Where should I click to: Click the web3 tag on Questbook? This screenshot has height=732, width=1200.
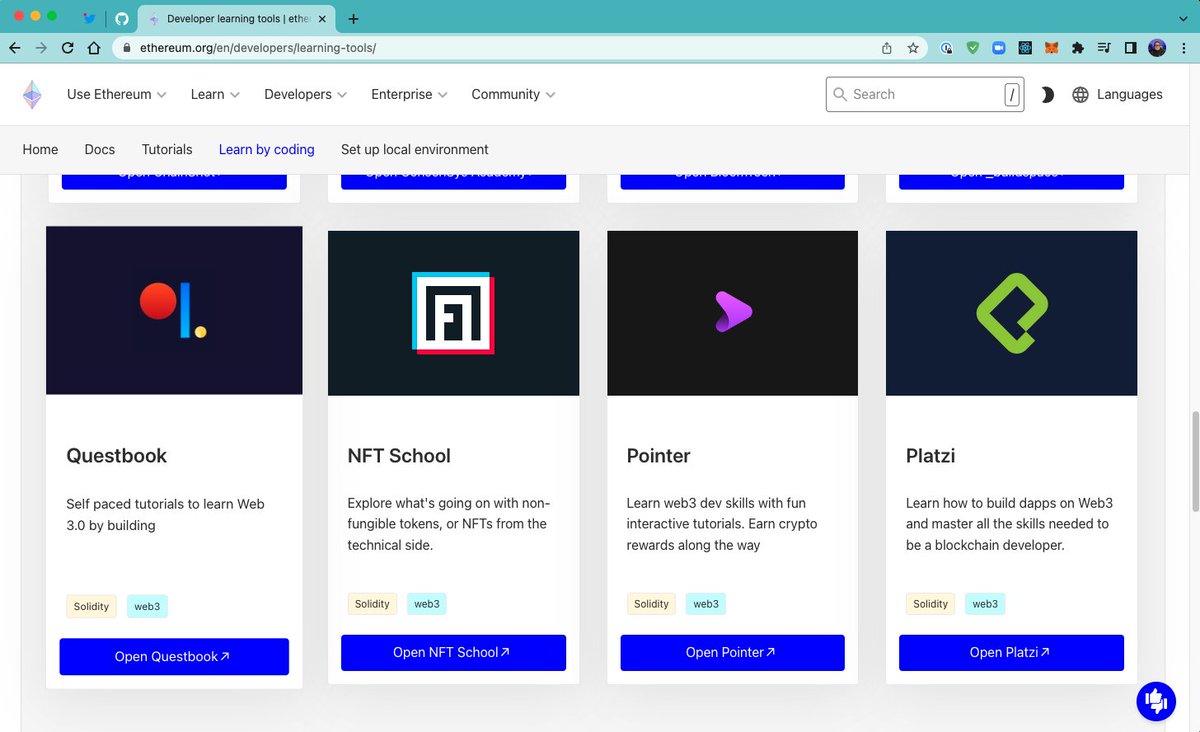[x=147, y=607]
